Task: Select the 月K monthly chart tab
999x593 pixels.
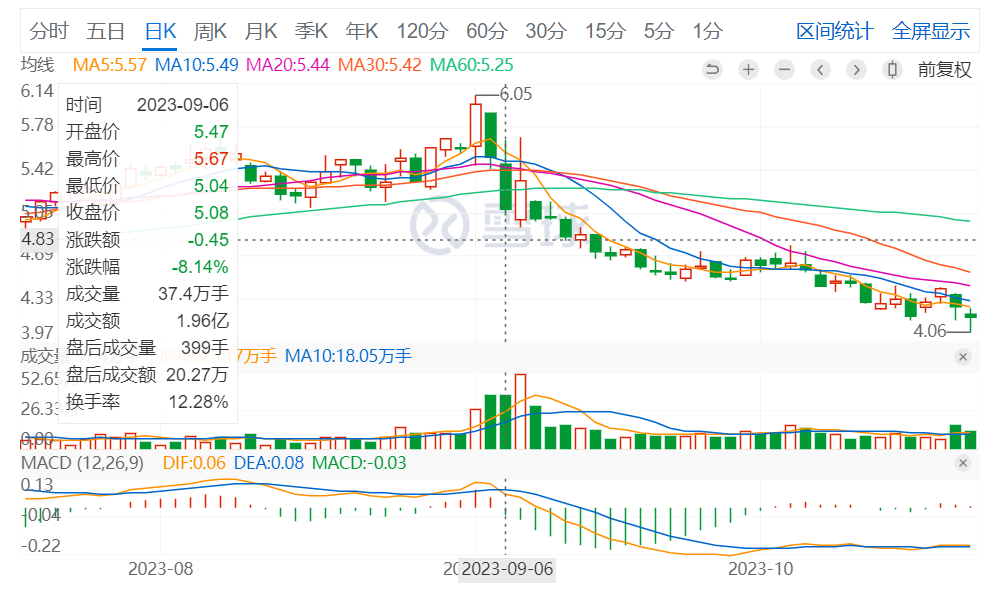Action: coord(263,31)
